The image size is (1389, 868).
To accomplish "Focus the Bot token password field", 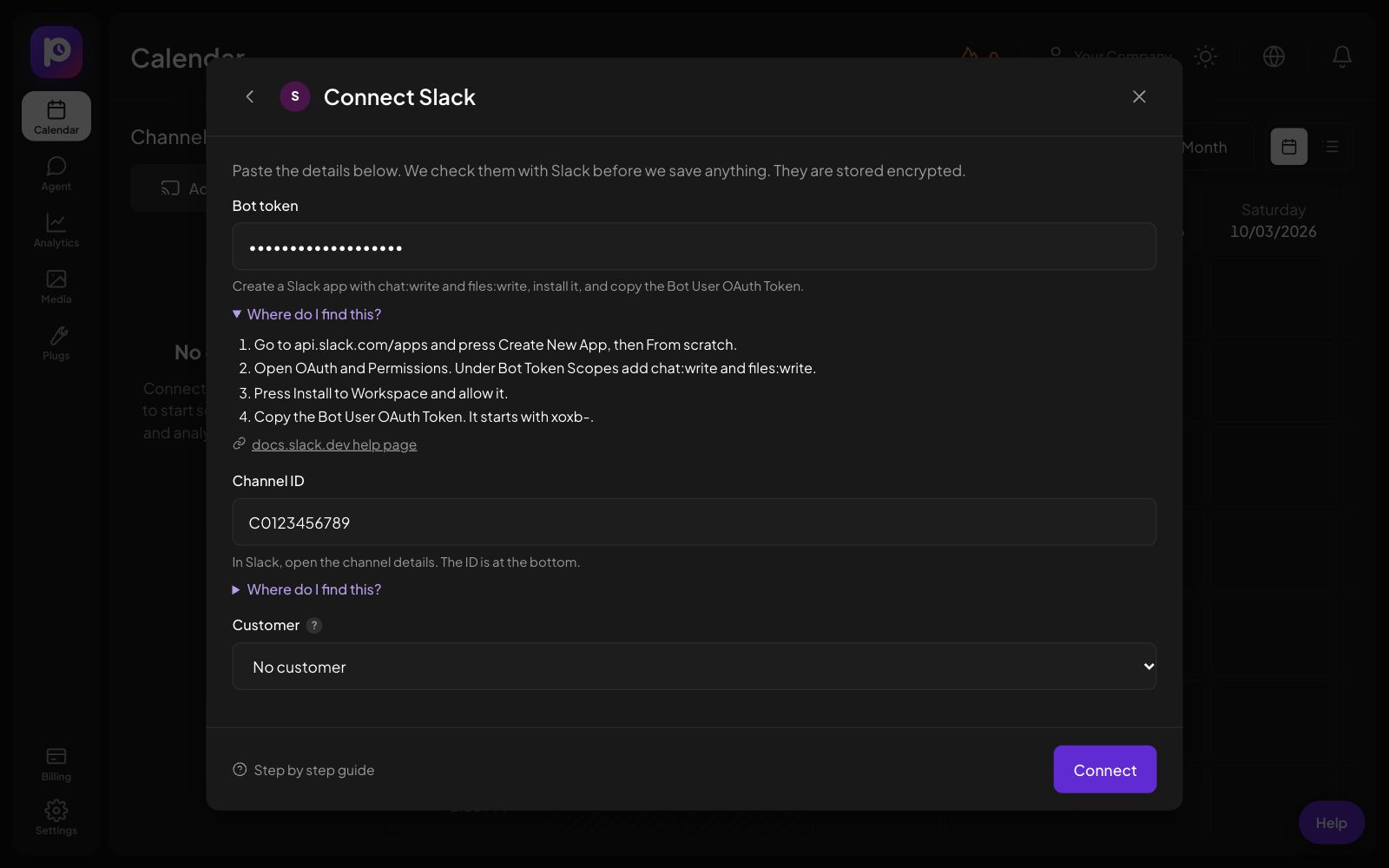I will [694, 247].
